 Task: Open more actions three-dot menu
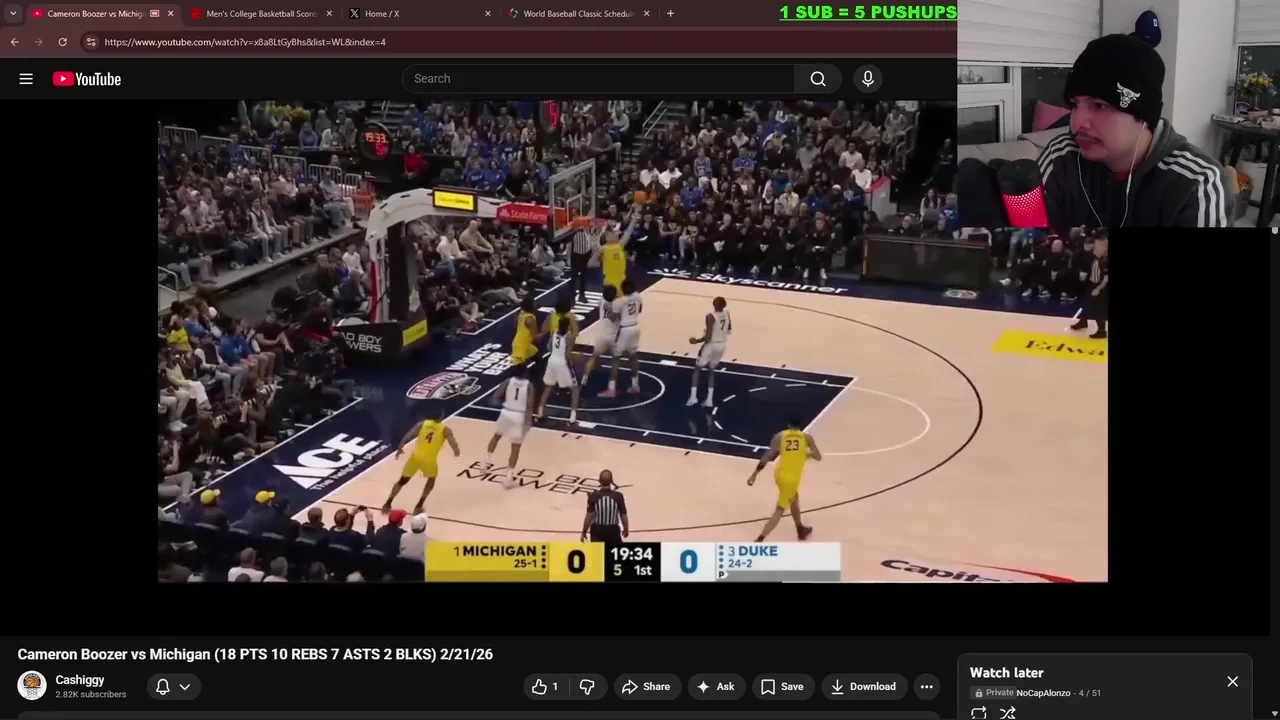pyautogui.click(x=927, y=687)
